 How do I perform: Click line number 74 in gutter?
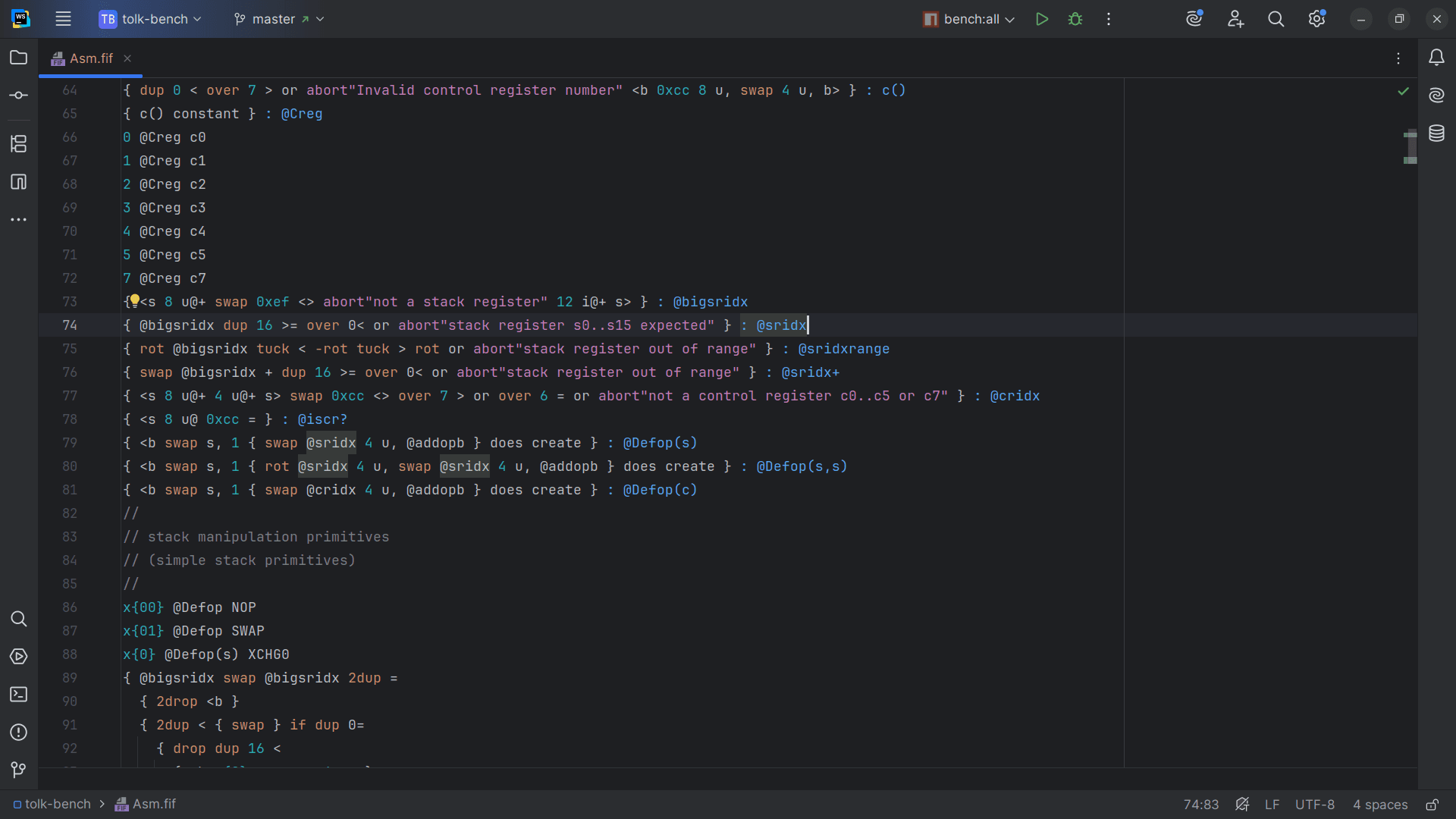[70, 325]
